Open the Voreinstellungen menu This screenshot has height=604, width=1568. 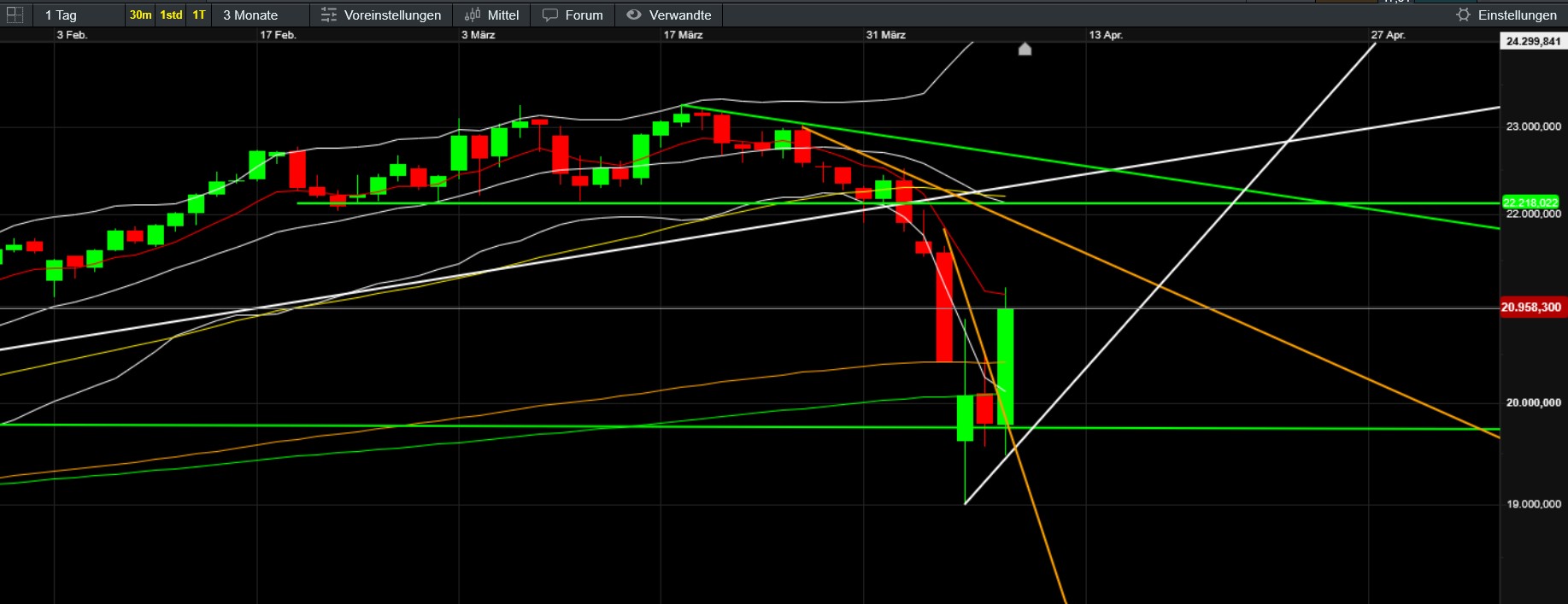click(381, 15)
